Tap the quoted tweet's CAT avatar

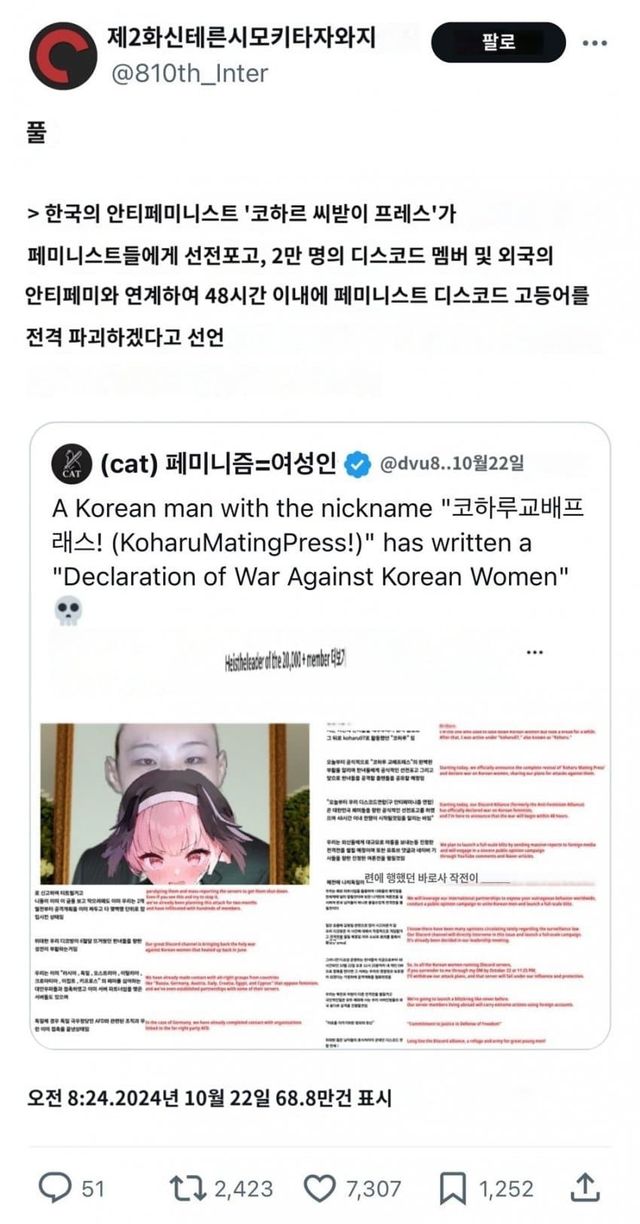tap(68, 463)
